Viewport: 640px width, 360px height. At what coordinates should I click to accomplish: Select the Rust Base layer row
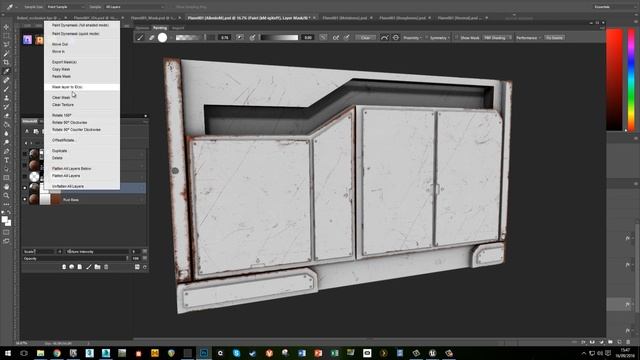tap(84, 200)
